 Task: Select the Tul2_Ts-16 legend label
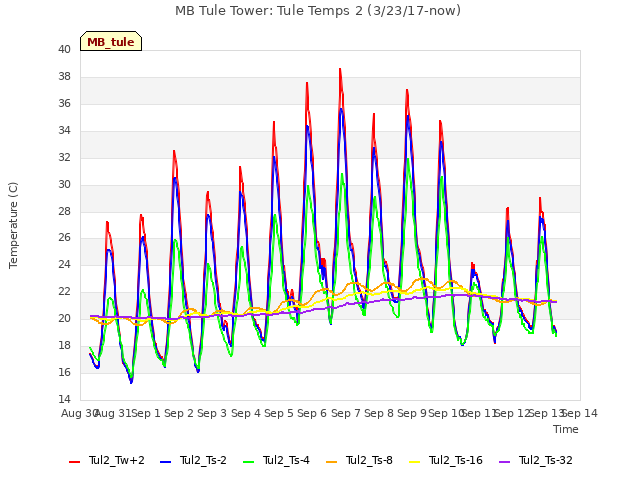tap(456, 460)
